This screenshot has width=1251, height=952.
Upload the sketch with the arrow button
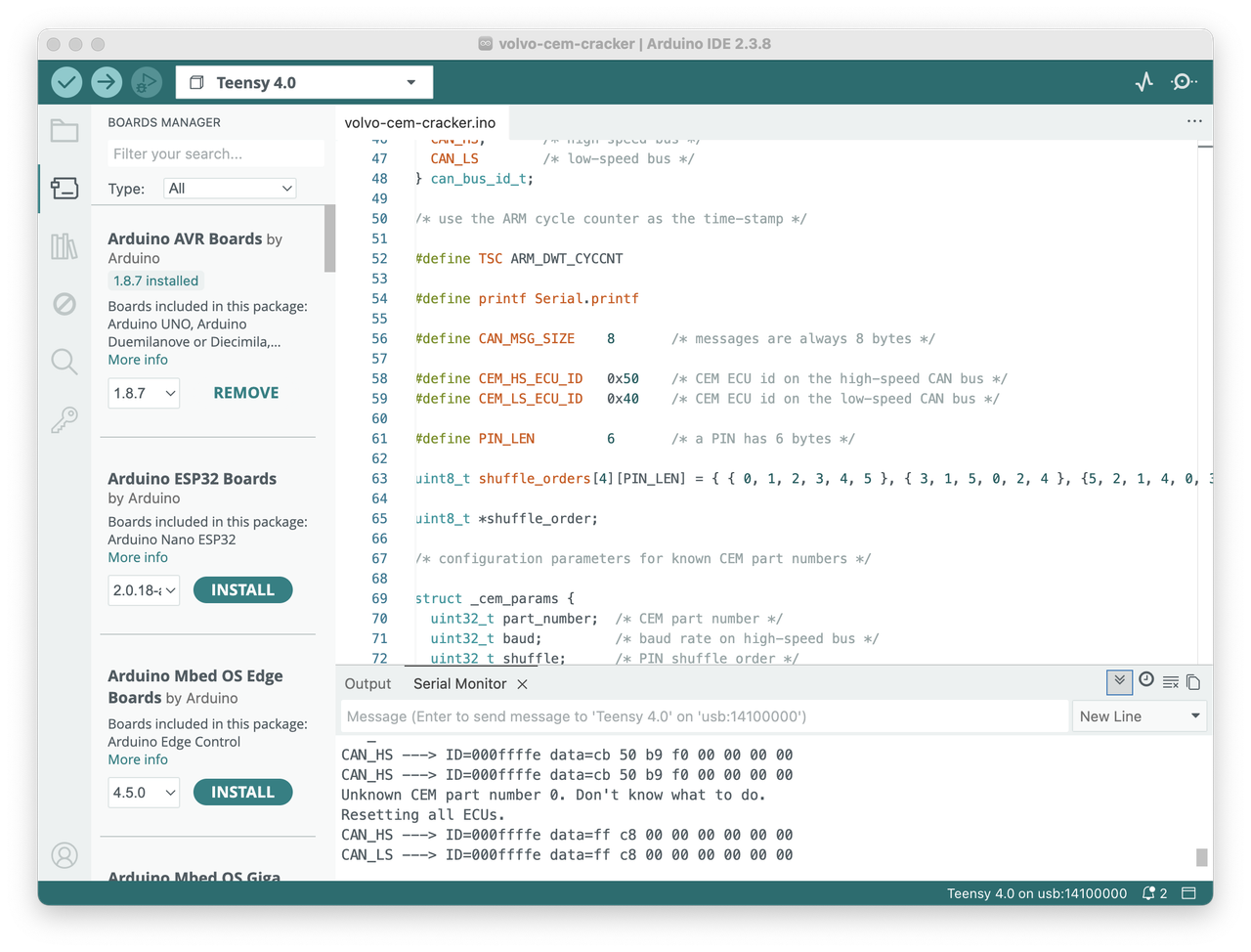pyautogui.click(x=107, y=82)
